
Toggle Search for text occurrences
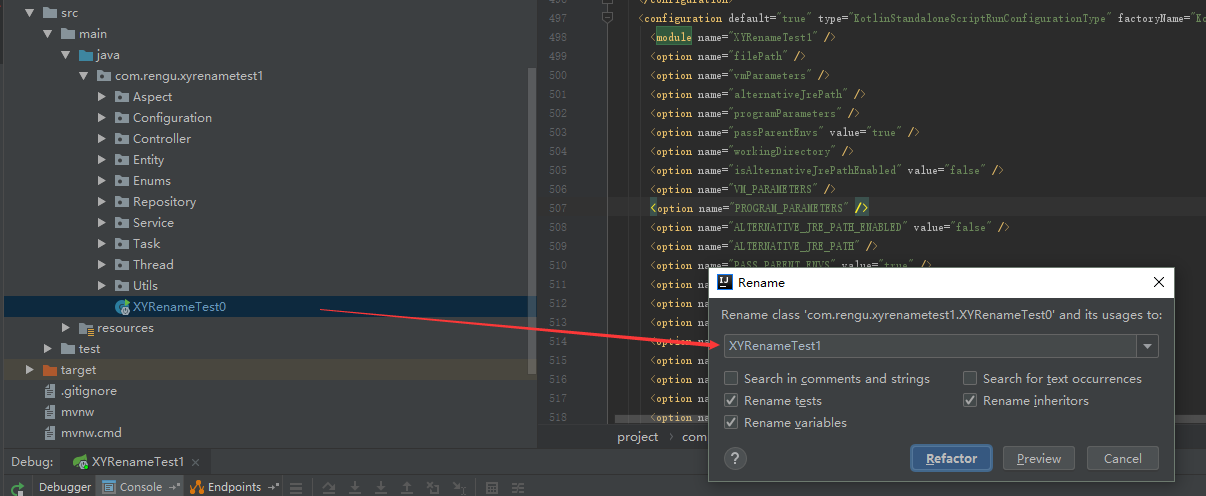970,379
